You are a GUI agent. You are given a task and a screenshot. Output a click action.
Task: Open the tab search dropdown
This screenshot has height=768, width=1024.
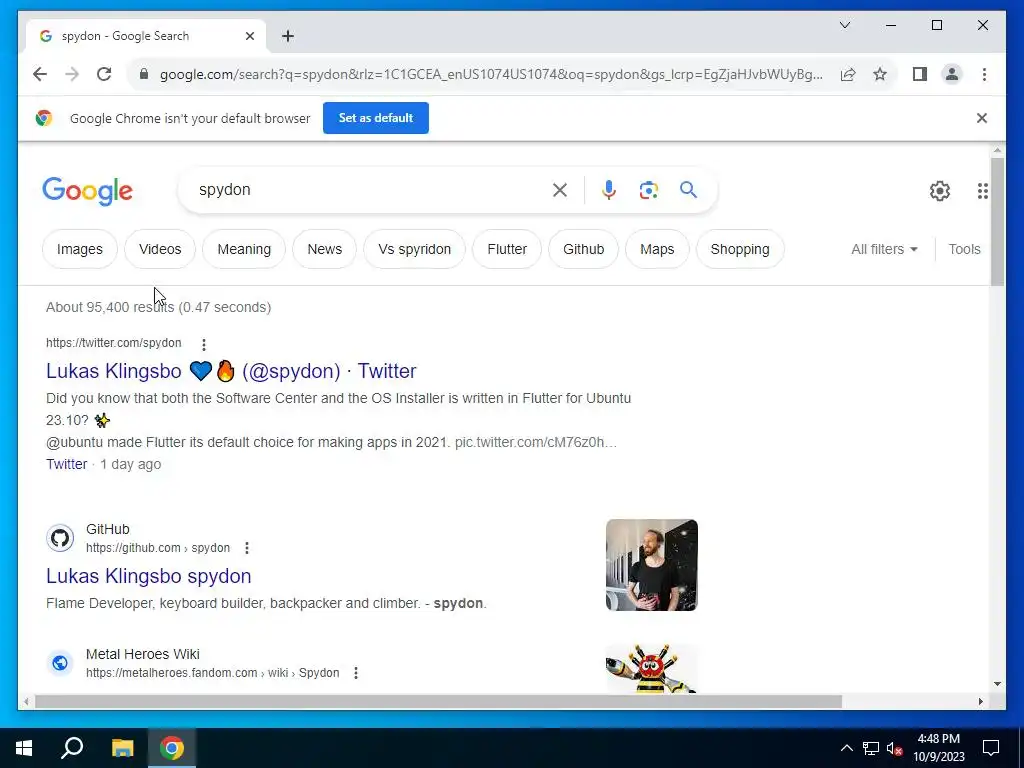pos(844,25)
